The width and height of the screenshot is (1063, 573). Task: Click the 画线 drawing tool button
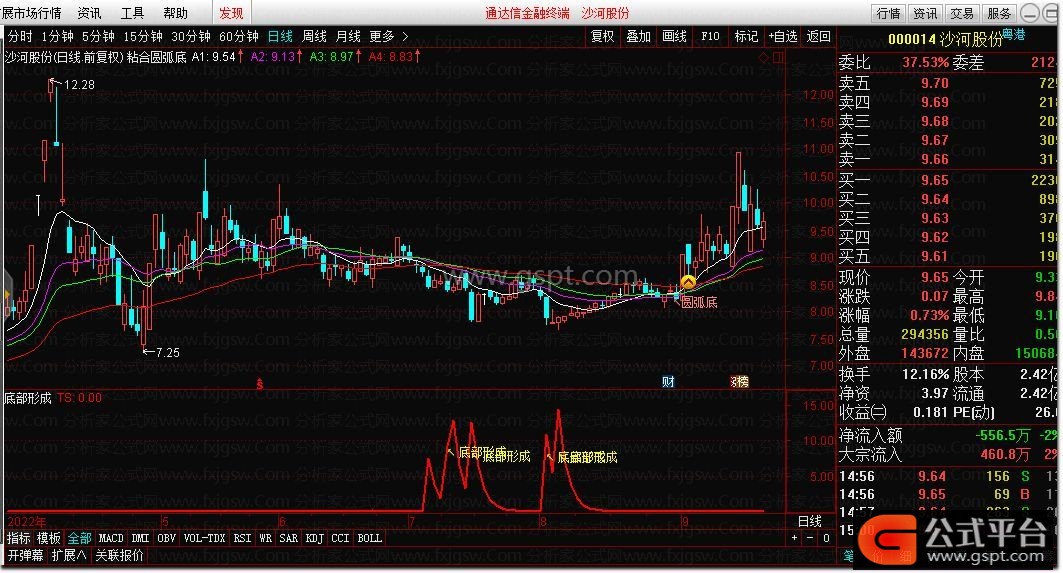click(x=675, y=36)
